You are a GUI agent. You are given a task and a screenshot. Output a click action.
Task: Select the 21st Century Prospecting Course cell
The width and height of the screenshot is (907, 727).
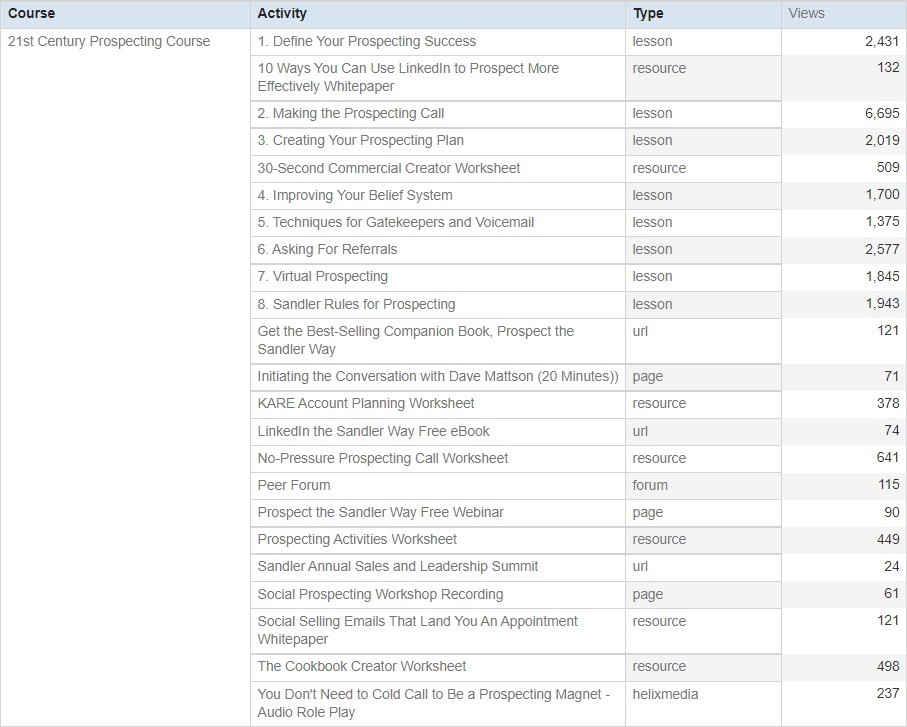tap(109, 42)
